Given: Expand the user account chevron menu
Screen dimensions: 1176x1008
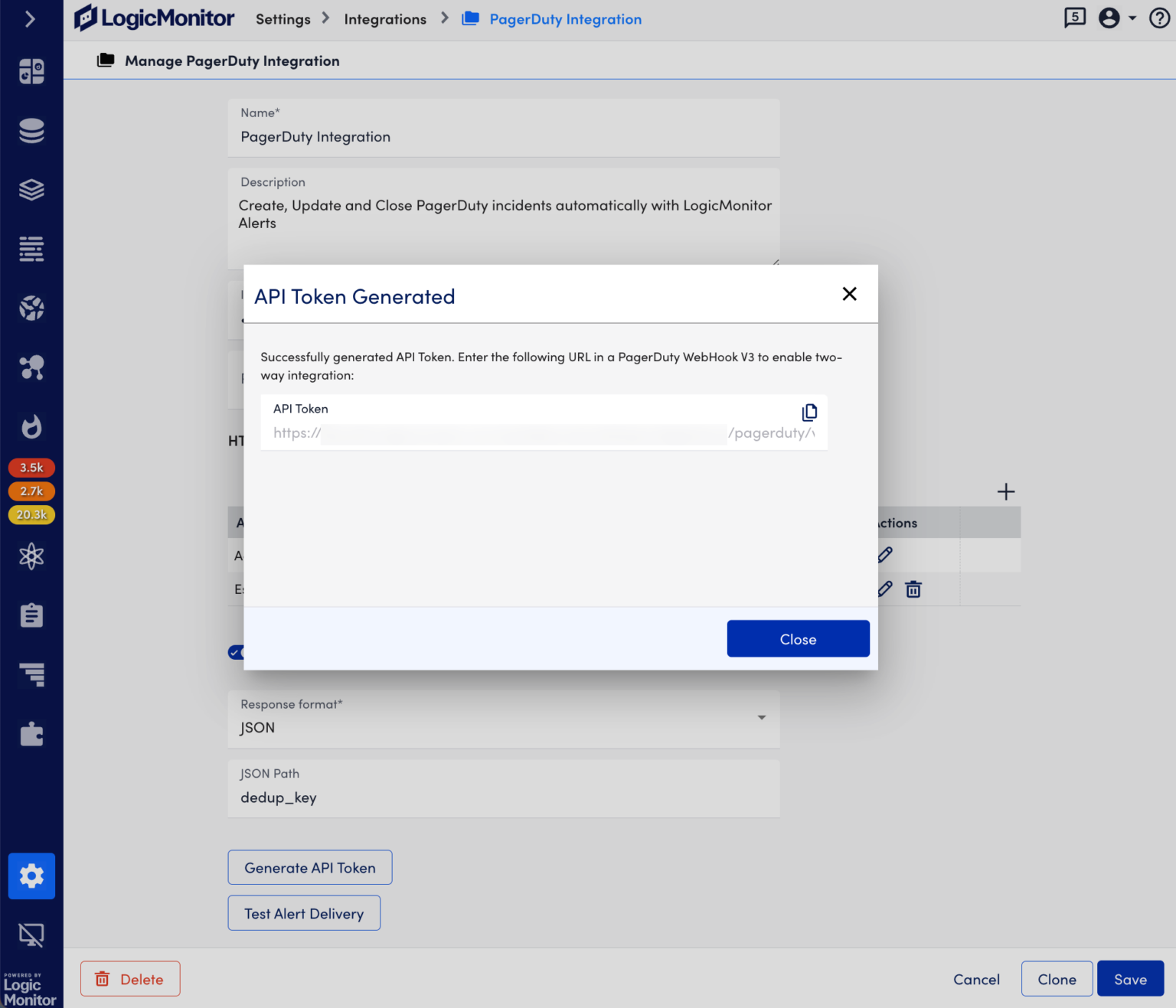Looking at the screenshot, I should (x=1131, y=18).
